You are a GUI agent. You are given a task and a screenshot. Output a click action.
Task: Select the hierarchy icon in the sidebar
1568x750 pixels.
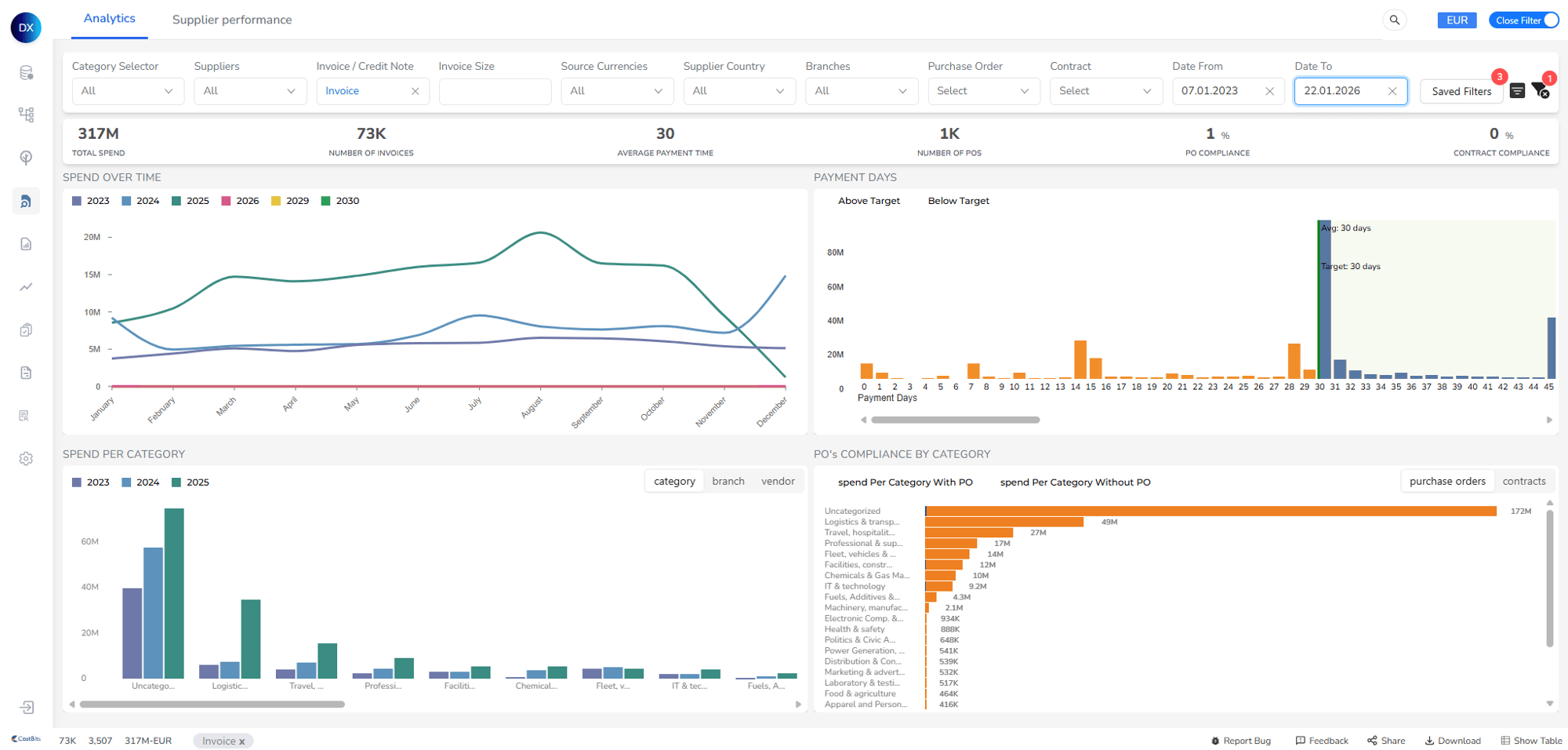pos(26,114)
